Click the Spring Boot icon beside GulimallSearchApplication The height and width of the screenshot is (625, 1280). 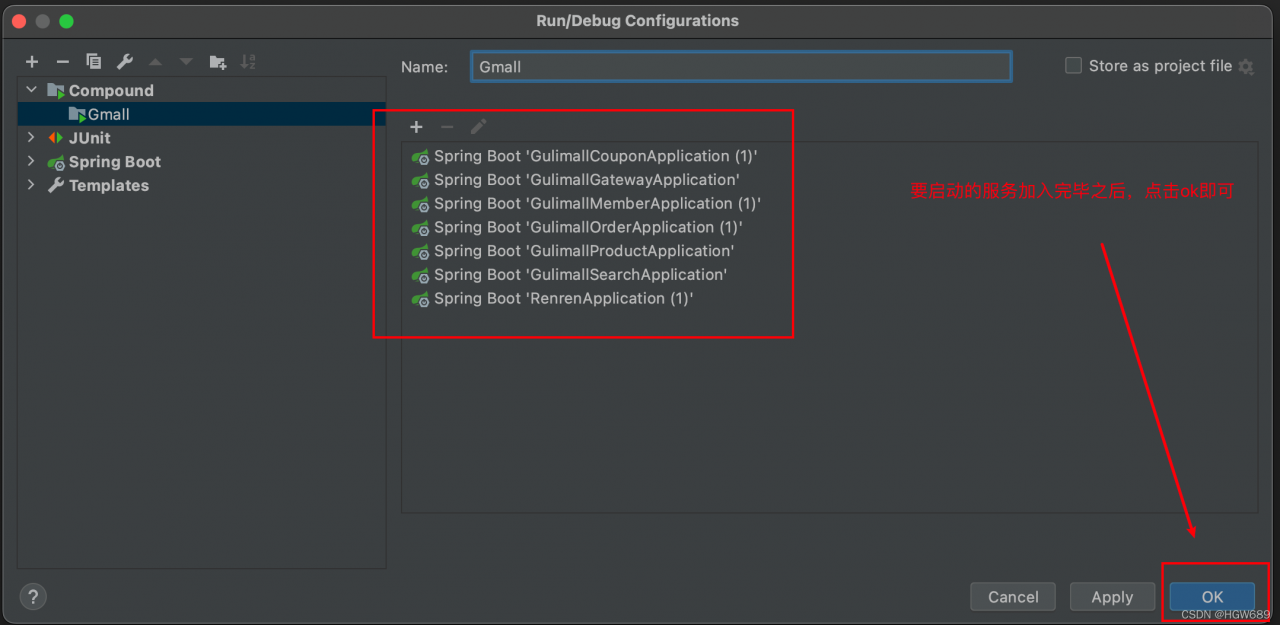coord(420,275)
